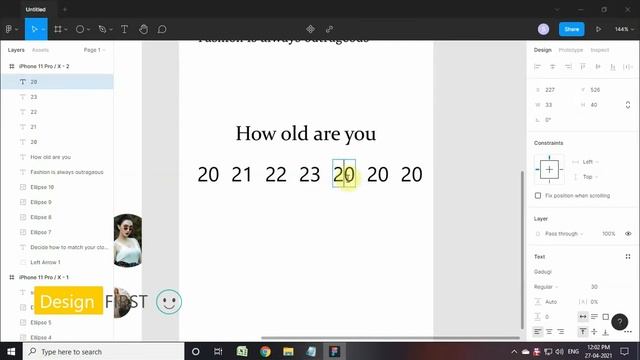640x360 pixels.
Task: Toggle constrain proportions lock
Action: [628, 105]
